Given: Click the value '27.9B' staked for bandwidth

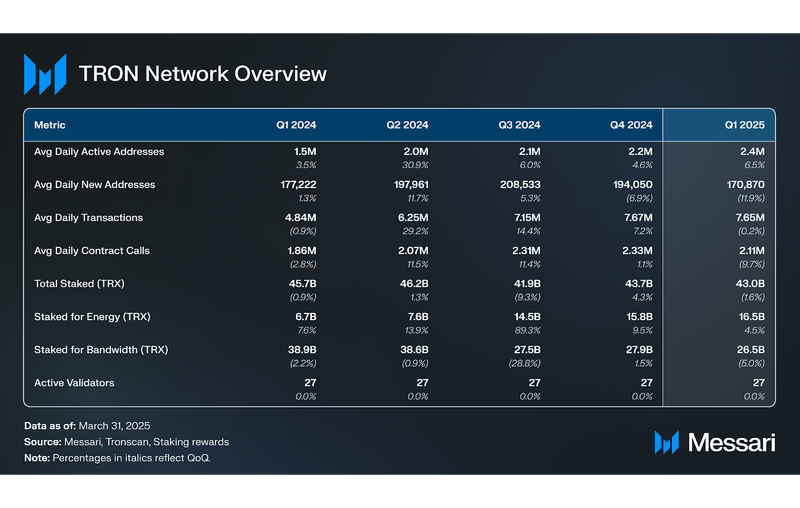Looking at the screenshot, I should tap(639, 350).
